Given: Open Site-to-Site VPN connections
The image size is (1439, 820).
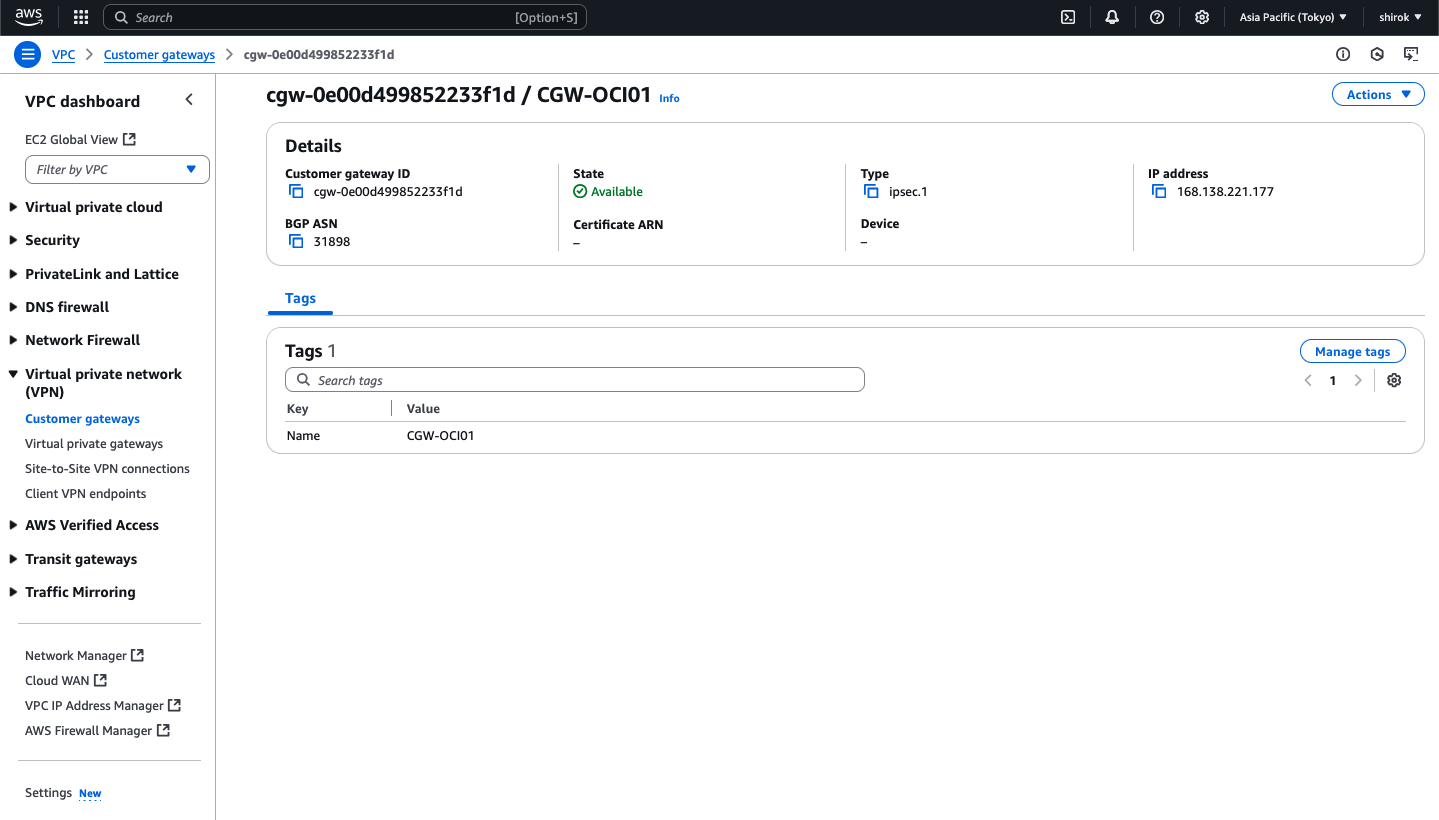Looking at the screenshot, I should click(x=107, y=469).
